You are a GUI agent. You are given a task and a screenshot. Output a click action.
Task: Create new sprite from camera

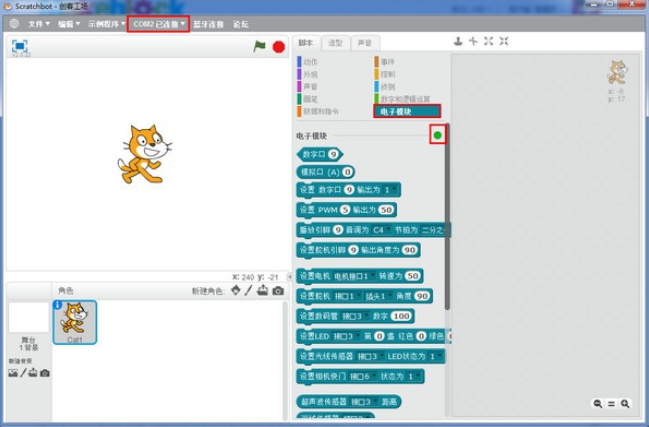click(278, 291)
